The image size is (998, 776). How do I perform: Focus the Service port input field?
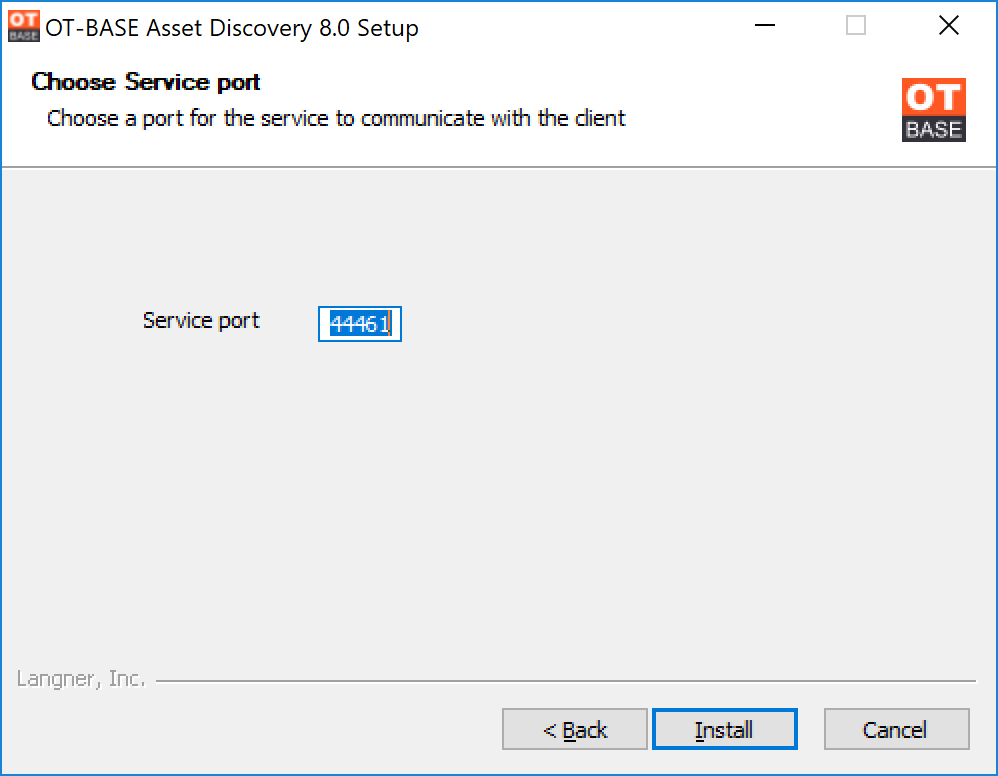pyautogui.click(x=360, y=324)
